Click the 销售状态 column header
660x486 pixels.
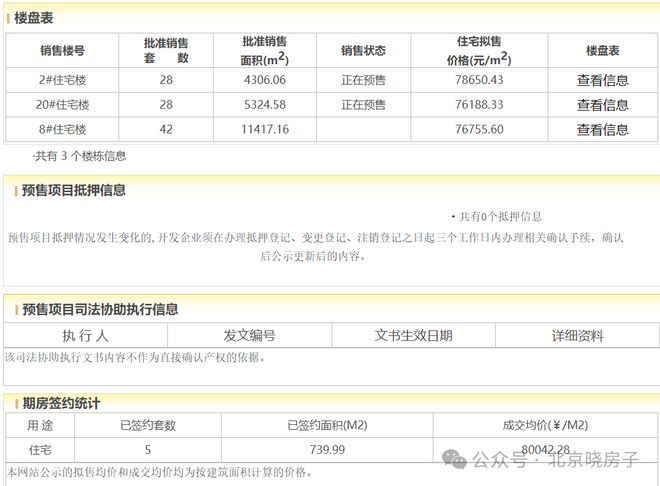click(x=363, y=50)
